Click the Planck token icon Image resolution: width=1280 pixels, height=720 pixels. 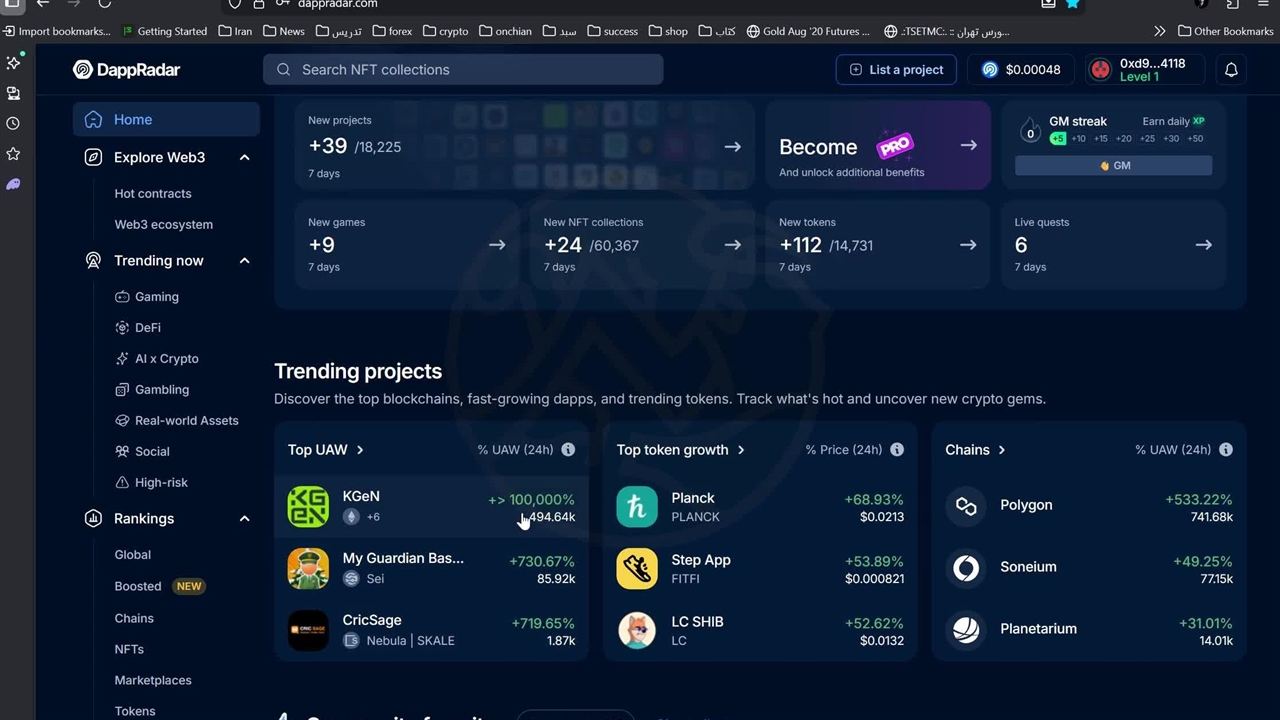pyautogui.click(x=637, y=507)
